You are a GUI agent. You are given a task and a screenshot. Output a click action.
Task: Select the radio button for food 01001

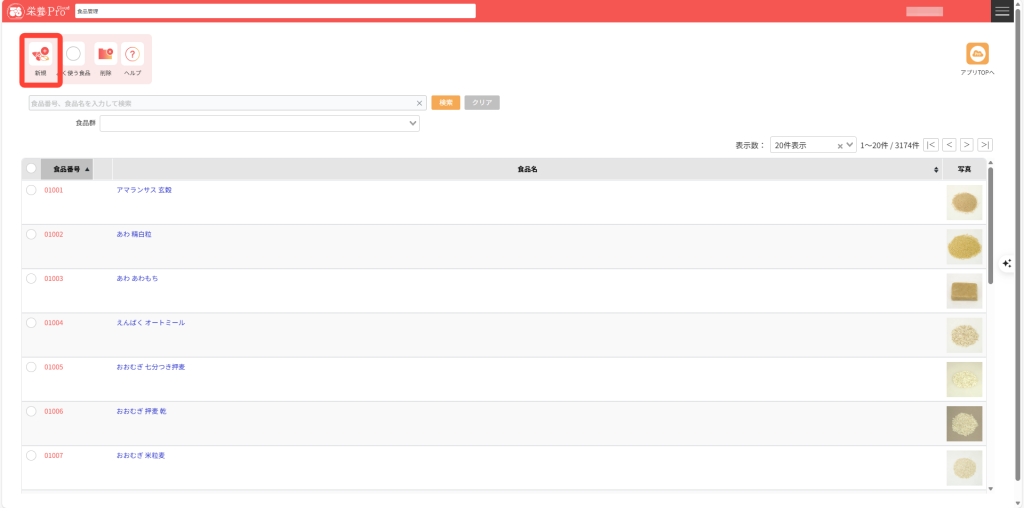click(31, 190)
